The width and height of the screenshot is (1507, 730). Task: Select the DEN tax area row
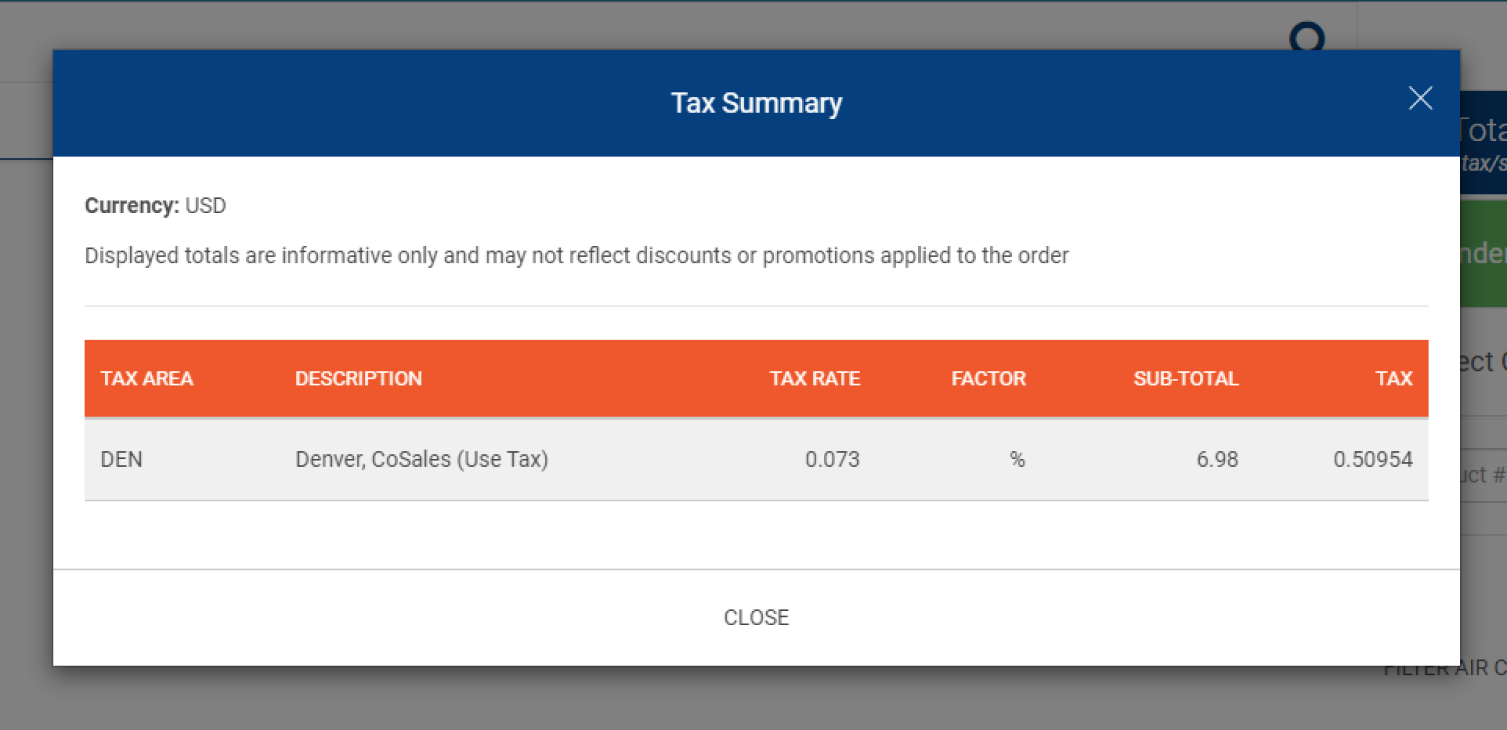(121, 459)
